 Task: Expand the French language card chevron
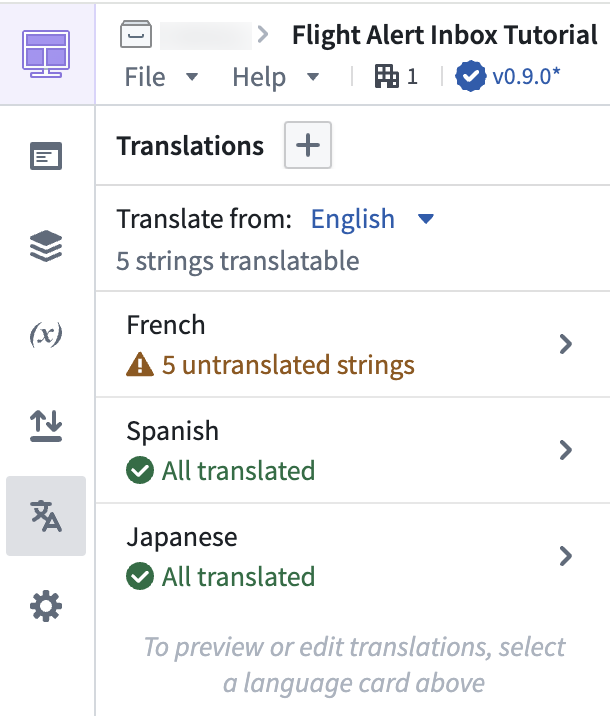click(x=566, y=344)
